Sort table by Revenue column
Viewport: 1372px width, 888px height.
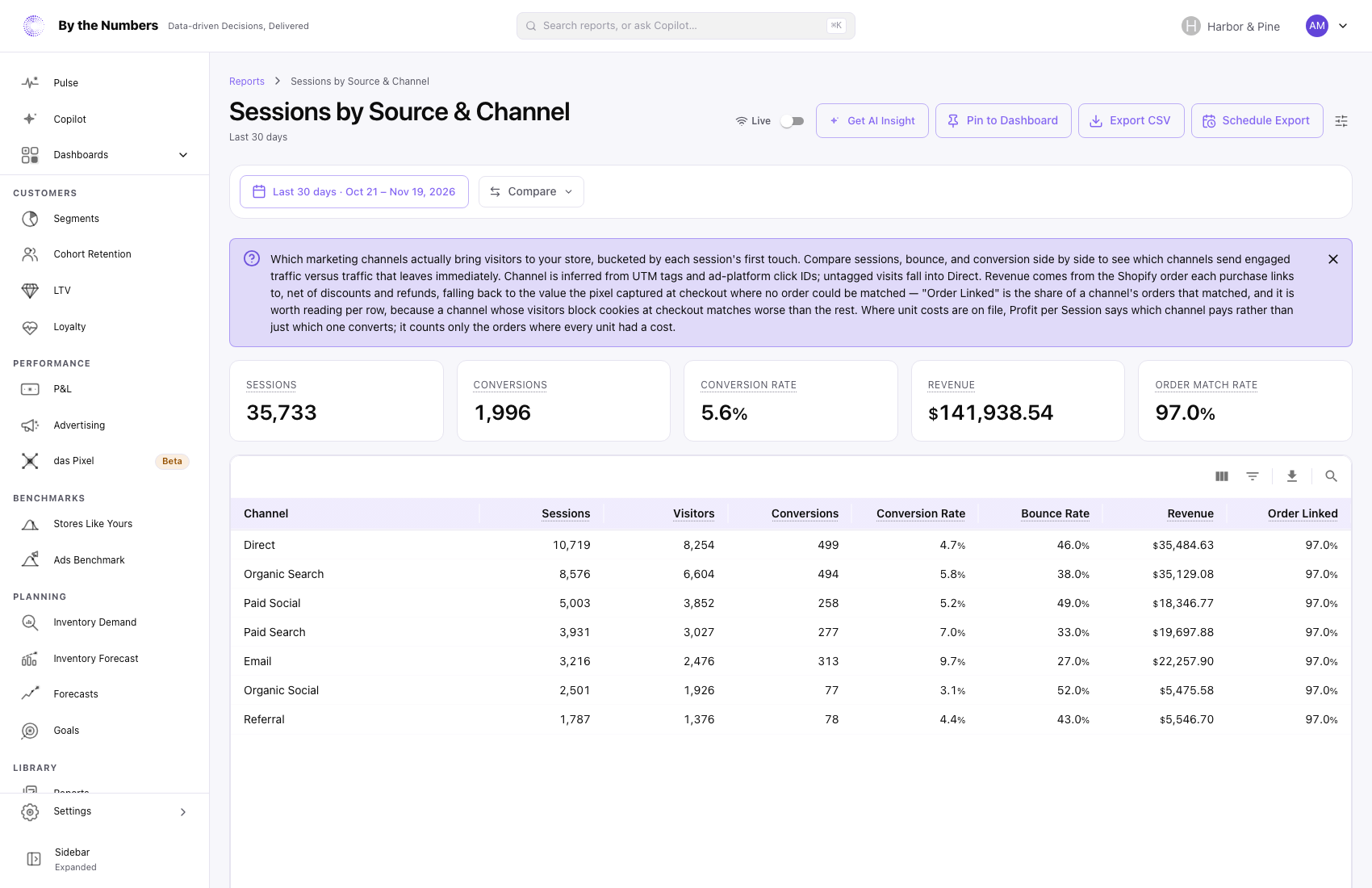[x=1190, y=513]
